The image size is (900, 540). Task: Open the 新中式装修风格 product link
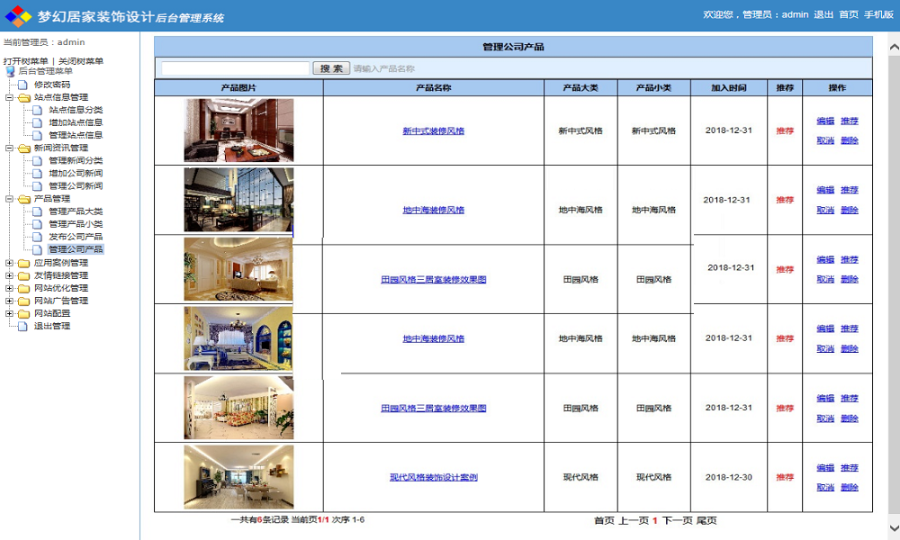[433, 131]
